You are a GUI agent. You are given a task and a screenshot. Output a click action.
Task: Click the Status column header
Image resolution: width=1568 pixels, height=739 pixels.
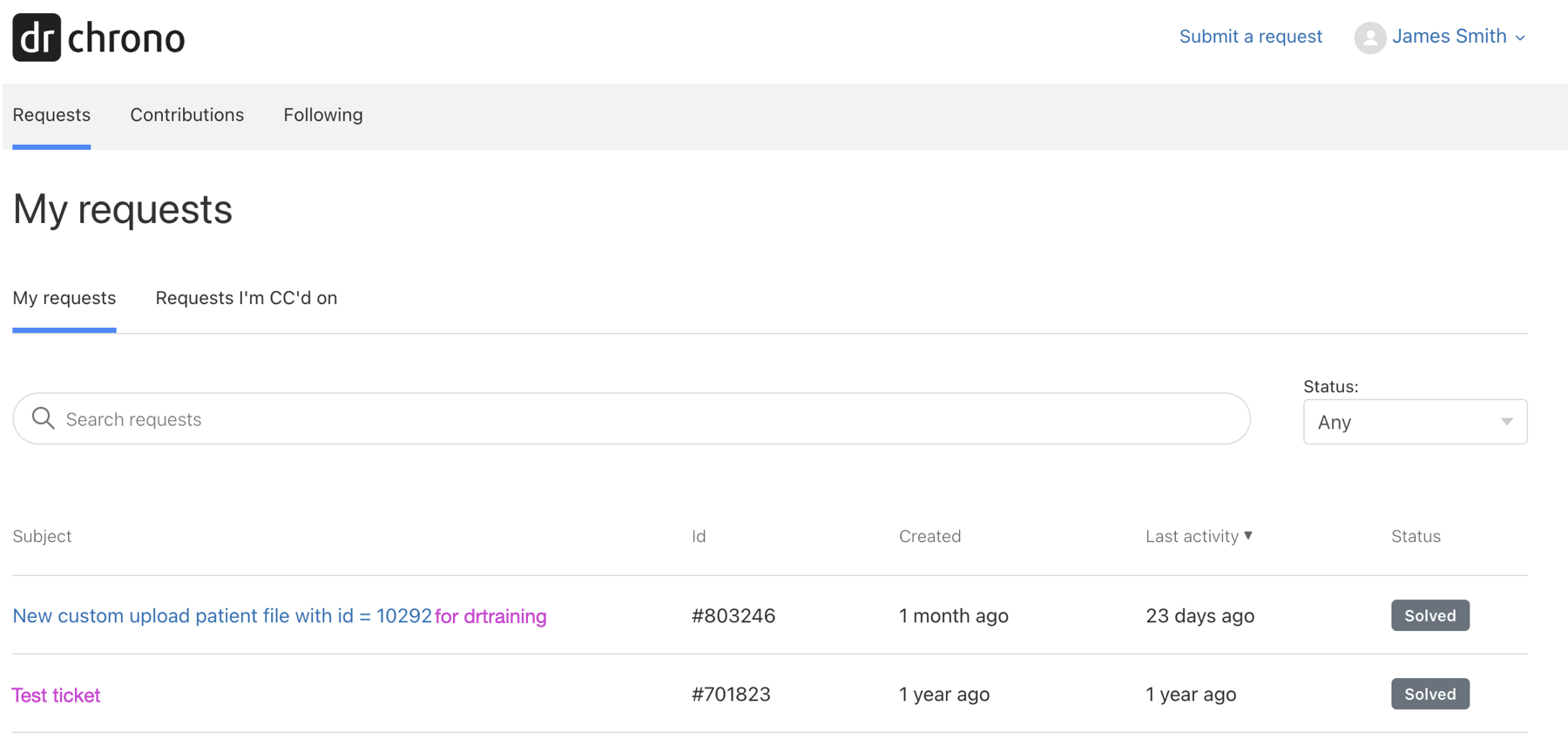(1416, 536)
